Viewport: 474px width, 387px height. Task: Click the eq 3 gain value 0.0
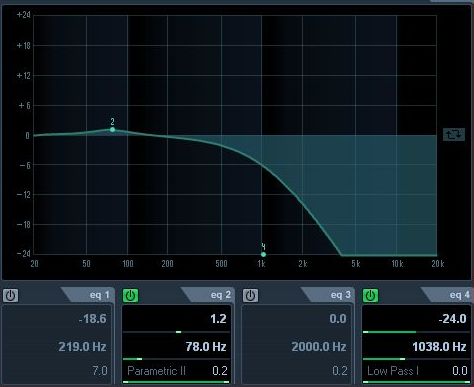pyautogui.click(x=338, y=319)
